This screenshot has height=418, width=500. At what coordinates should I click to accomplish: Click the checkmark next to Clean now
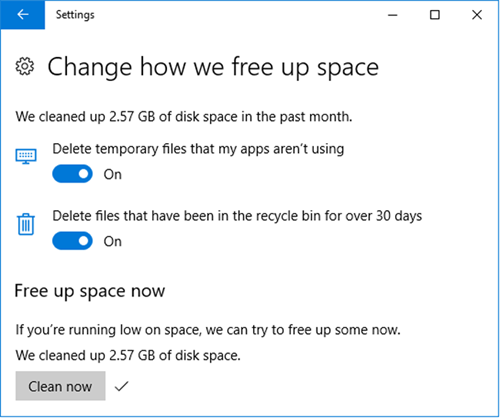pyautogui.click(x=121, y=386)
